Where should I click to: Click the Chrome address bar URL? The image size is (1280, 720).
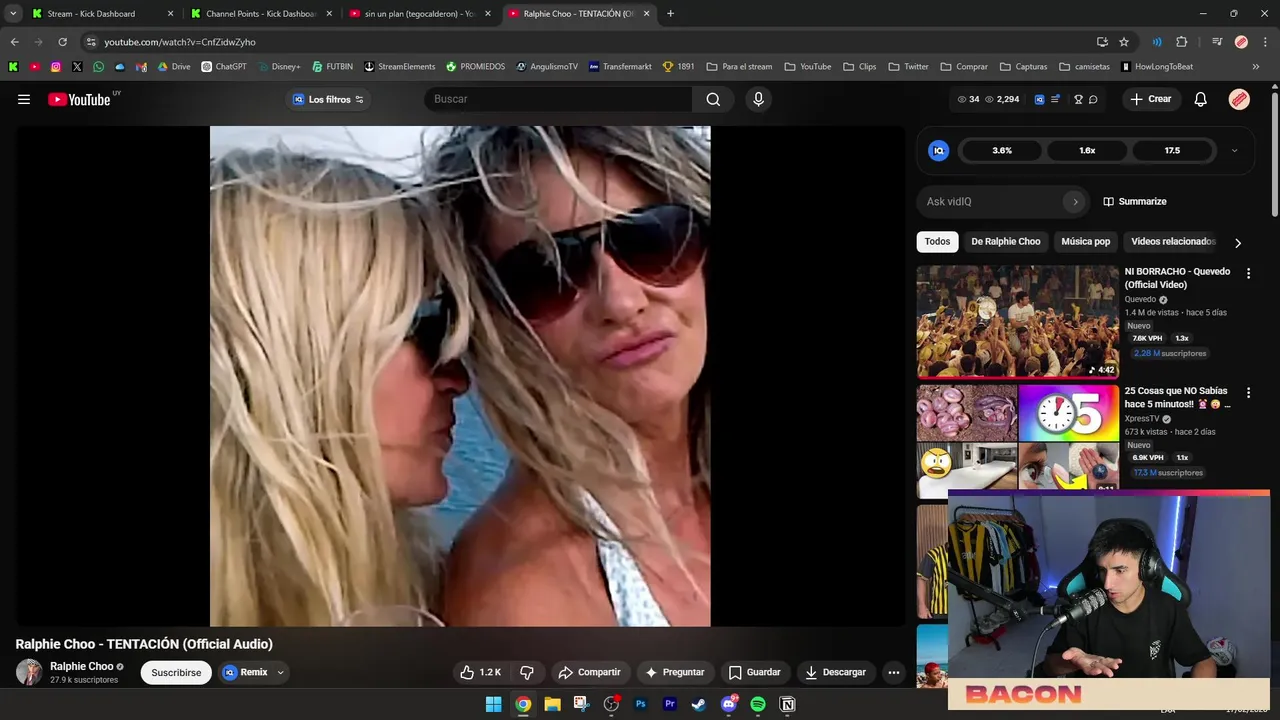click(x=180, y=42)
